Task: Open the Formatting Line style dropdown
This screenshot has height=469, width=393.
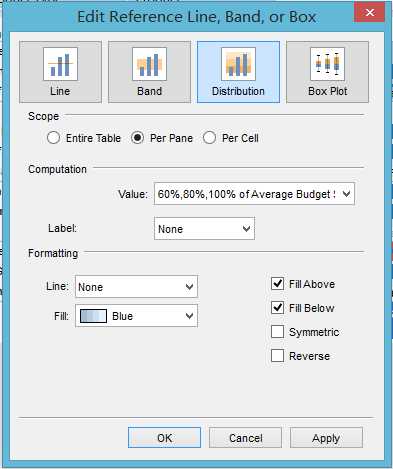Action: pyautogui.click(x=136, y=287)
